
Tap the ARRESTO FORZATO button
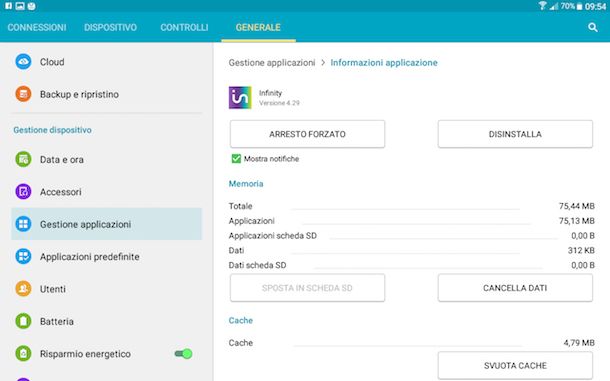pos(307,134)
